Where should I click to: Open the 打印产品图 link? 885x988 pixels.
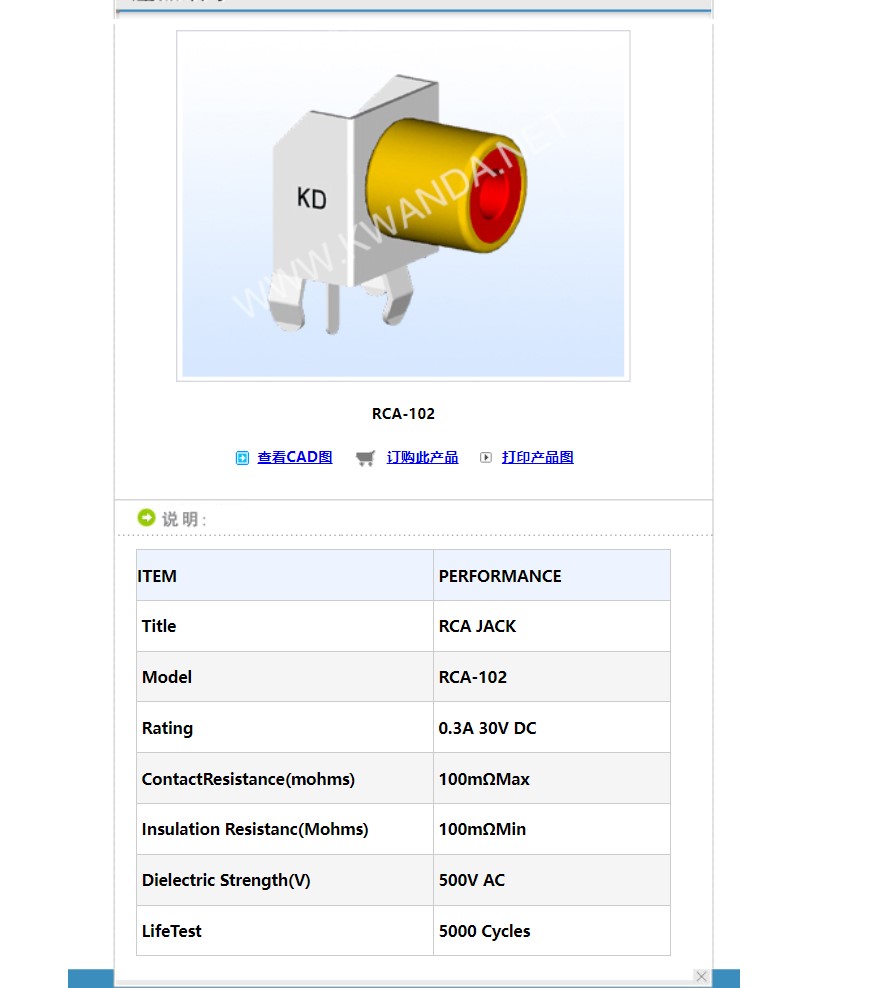(x=537, y=457)
